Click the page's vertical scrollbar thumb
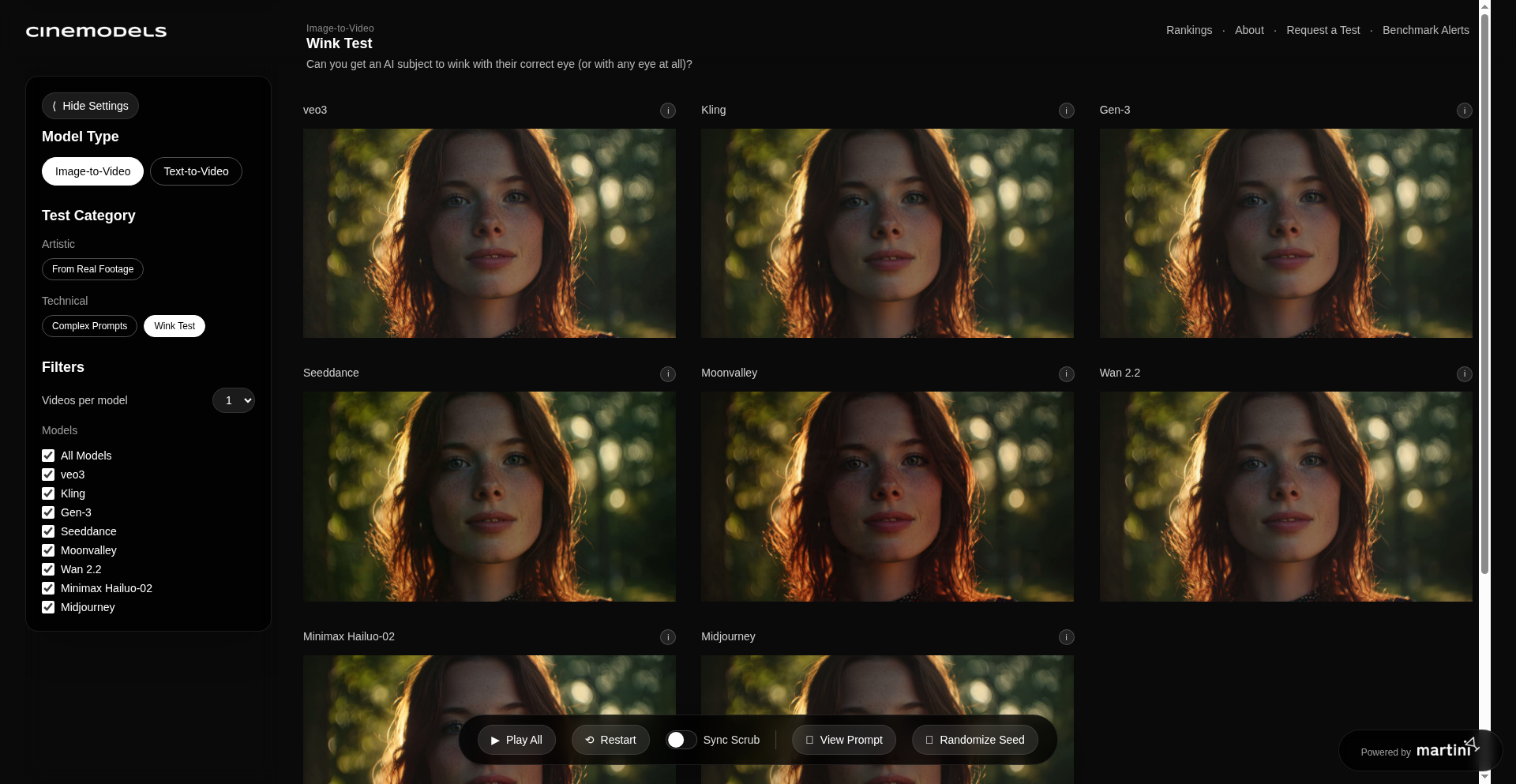This screenshot has height=784, width=1516. click(1484, 294)
